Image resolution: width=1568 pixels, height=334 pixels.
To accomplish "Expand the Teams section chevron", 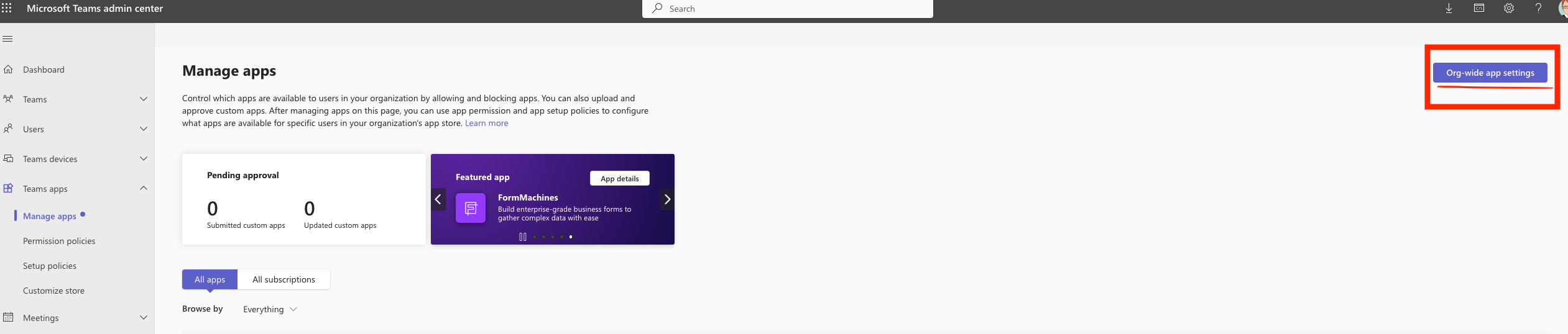I will pyautogui.click(x=144, y=99).
